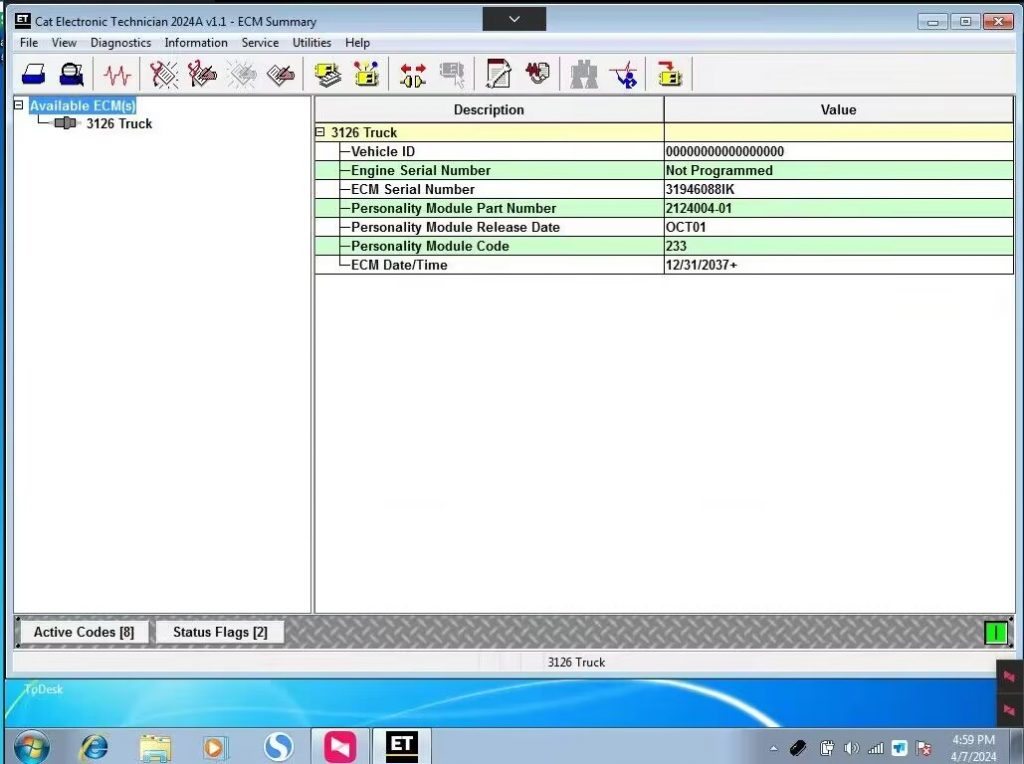Open the Configuration tool icon
This screenshot has height=764, width=1024.
click(x=366, y=75)
